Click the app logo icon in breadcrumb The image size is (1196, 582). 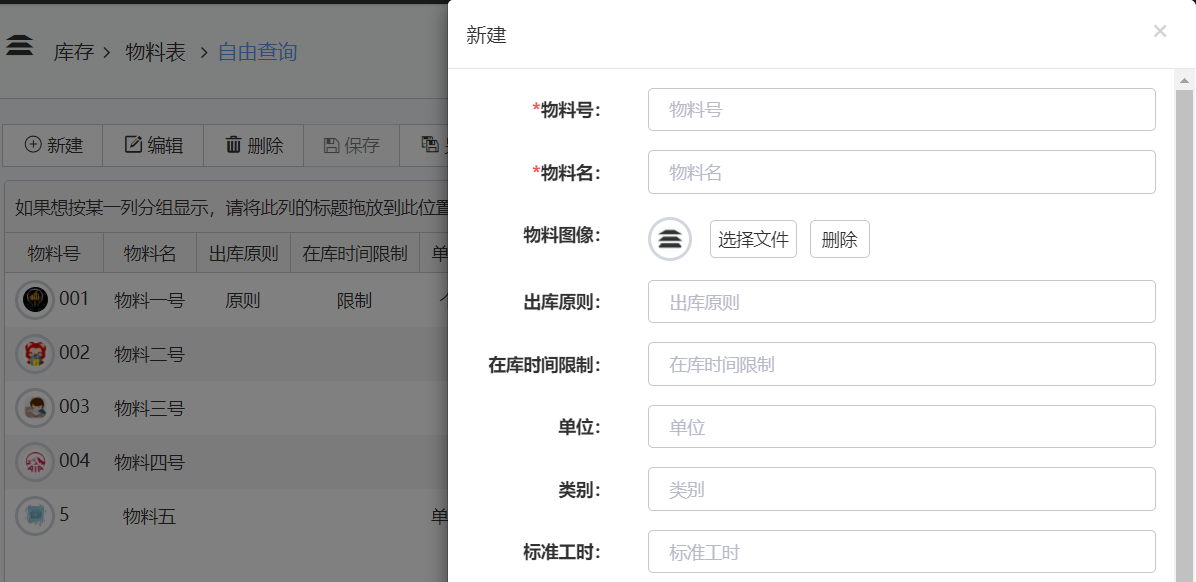[x=20, y=47]
